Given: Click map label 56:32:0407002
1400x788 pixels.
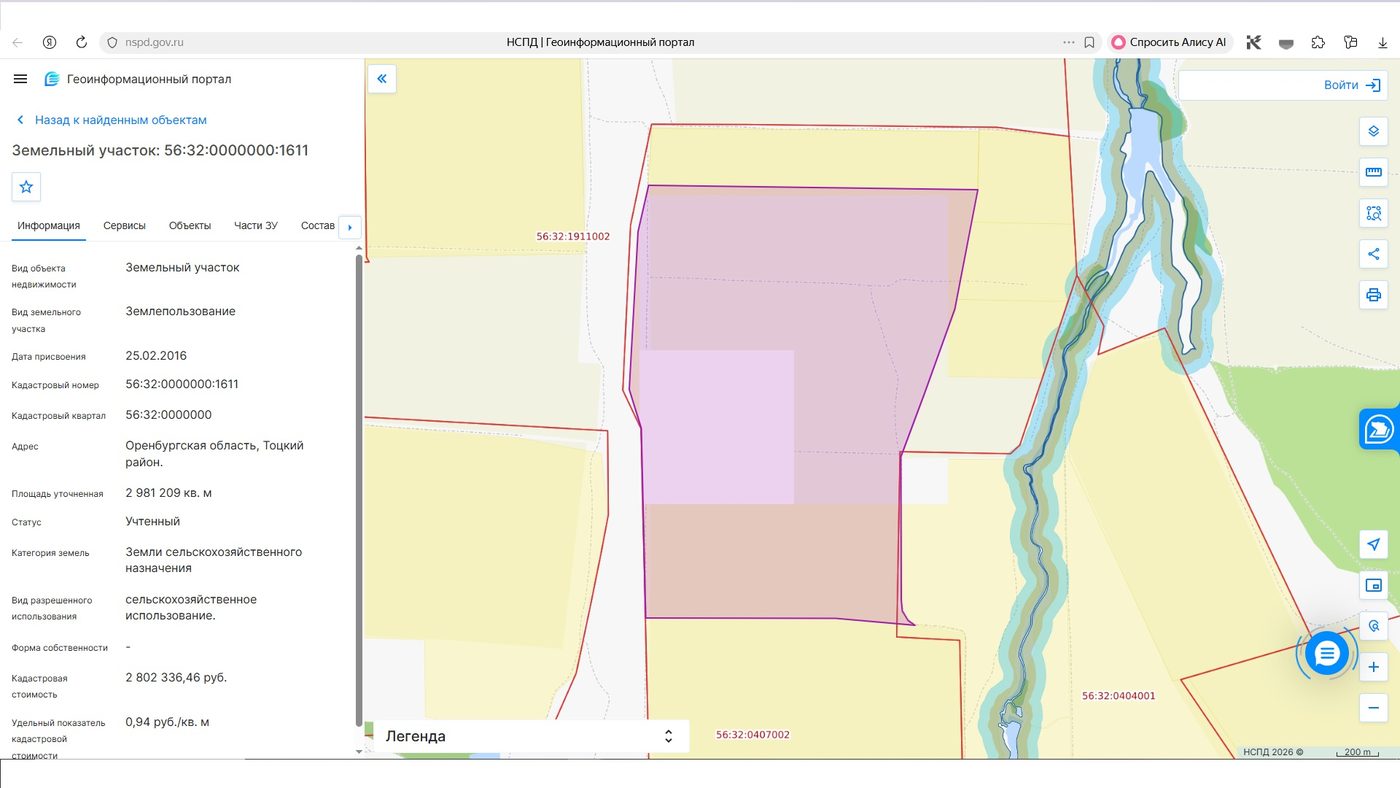Looking at the screenshot, I should [x=753, y=735].
